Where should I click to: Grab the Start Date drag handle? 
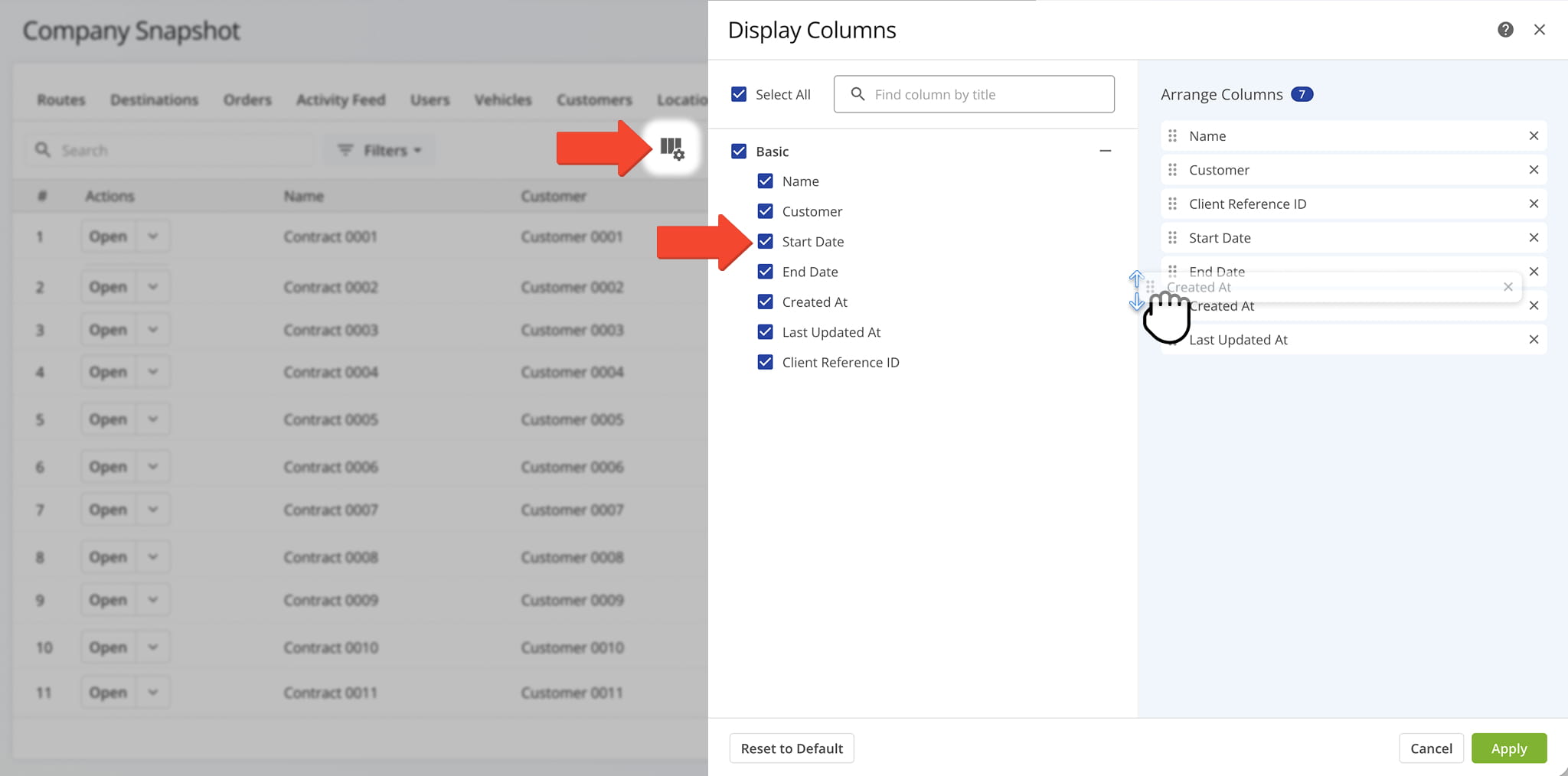click(1172, 238)
